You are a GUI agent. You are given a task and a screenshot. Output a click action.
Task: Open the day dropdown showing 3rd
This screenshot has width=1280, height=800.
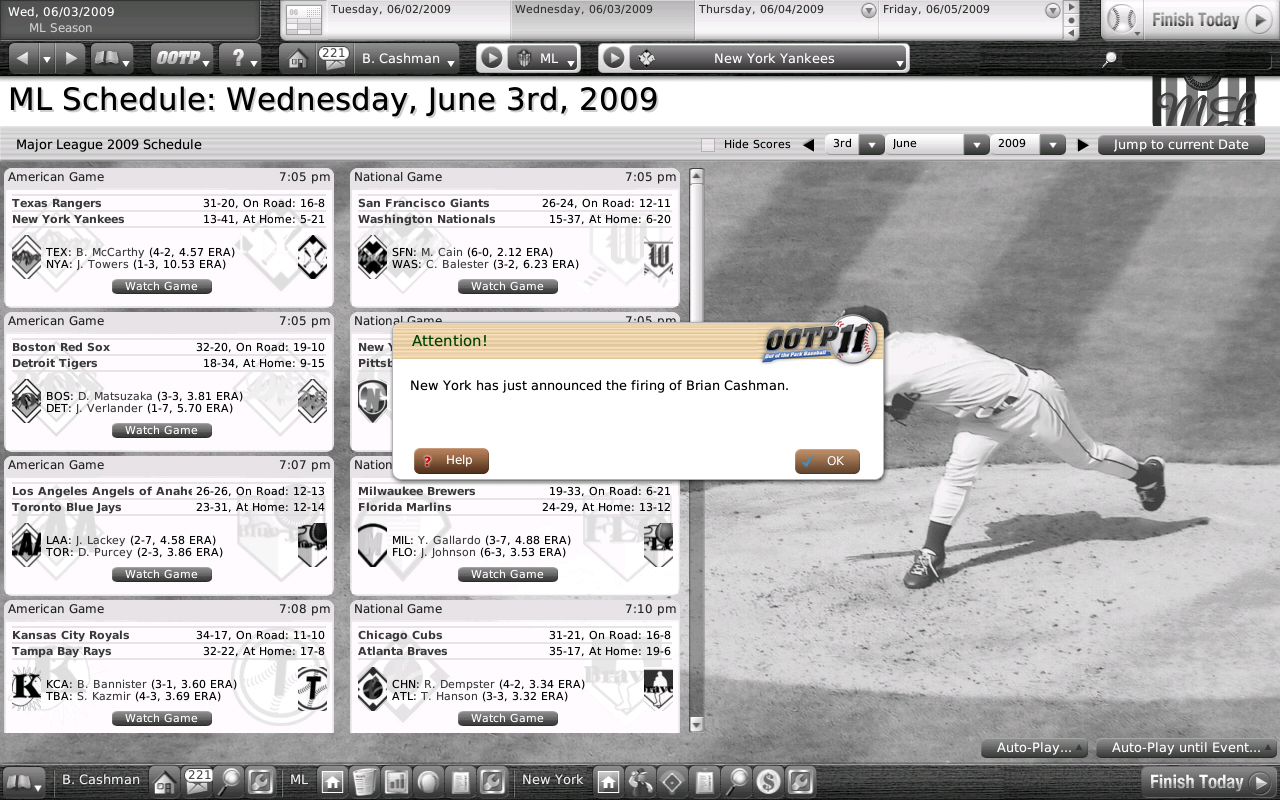tap(856, 144)
